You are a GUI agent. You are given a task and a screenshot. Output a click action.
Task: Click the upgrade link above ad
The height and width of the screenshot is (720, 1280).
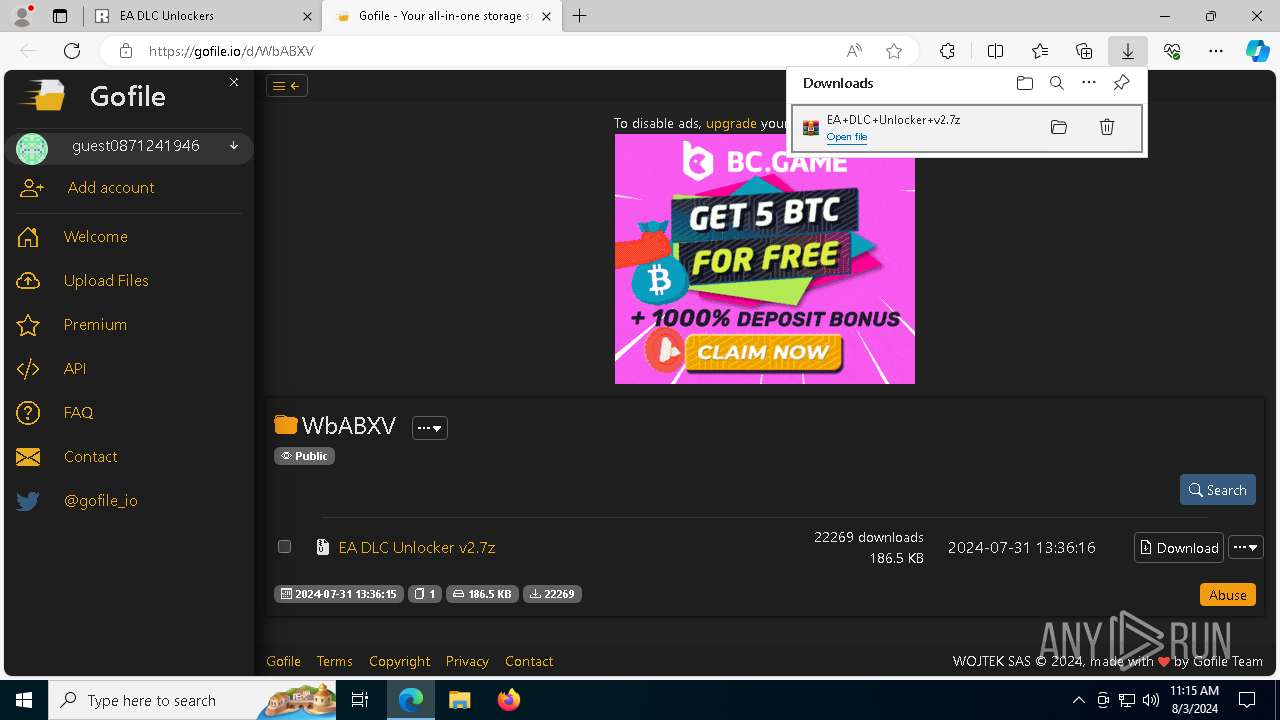click(731, 123)
